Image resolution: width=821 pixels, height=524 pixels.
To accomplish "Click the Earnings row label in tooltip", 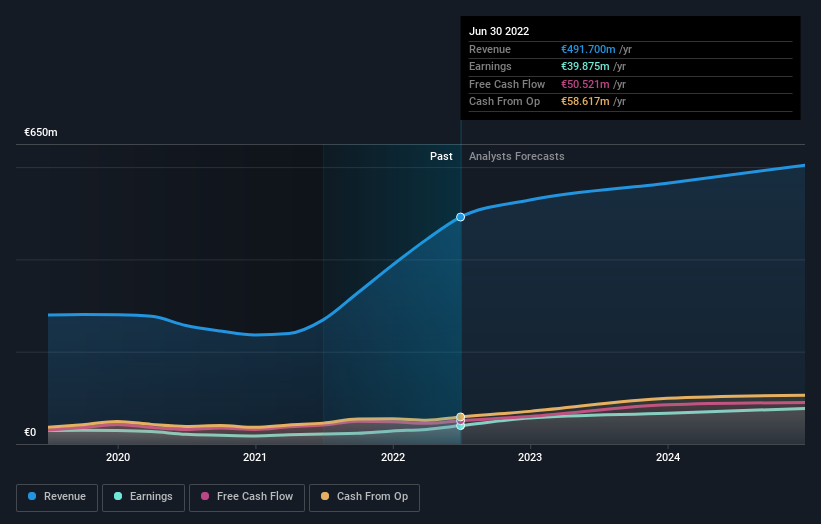I will tap(490, 66).
